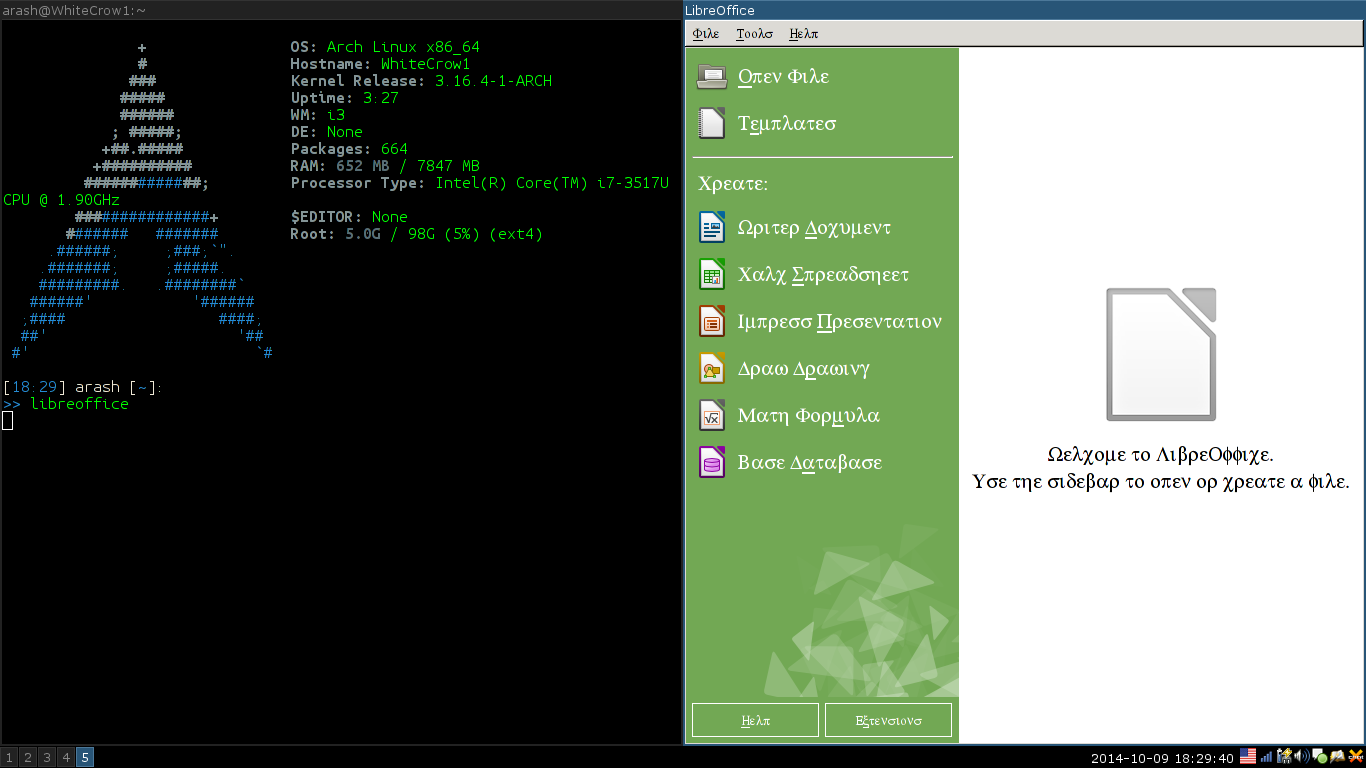The image size is (1366, 768).
Task: Click the chat bubble with green dot tray icon
Action: (x=1320, y=756)
